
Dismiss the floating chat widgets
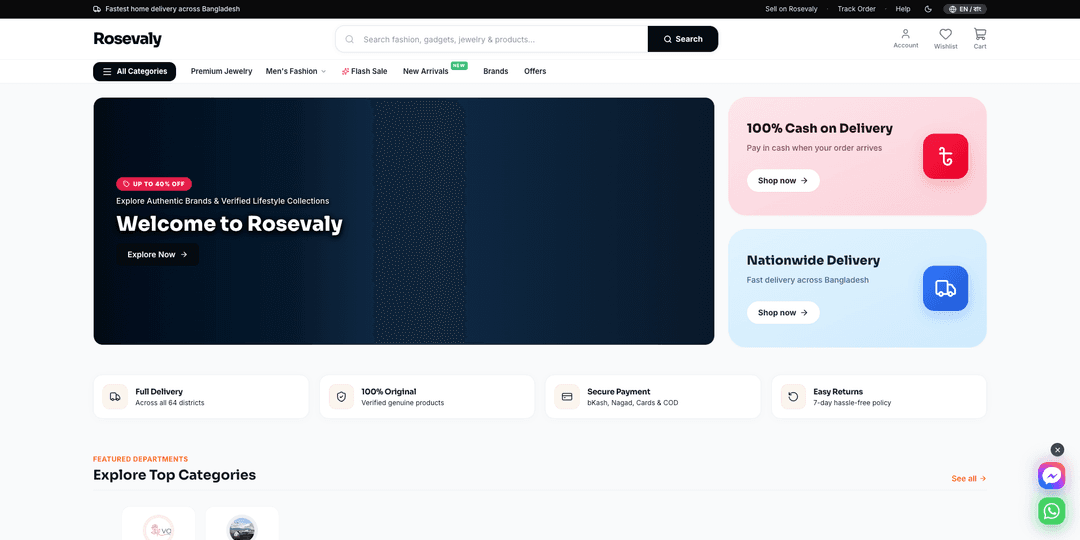[1057, 450]
